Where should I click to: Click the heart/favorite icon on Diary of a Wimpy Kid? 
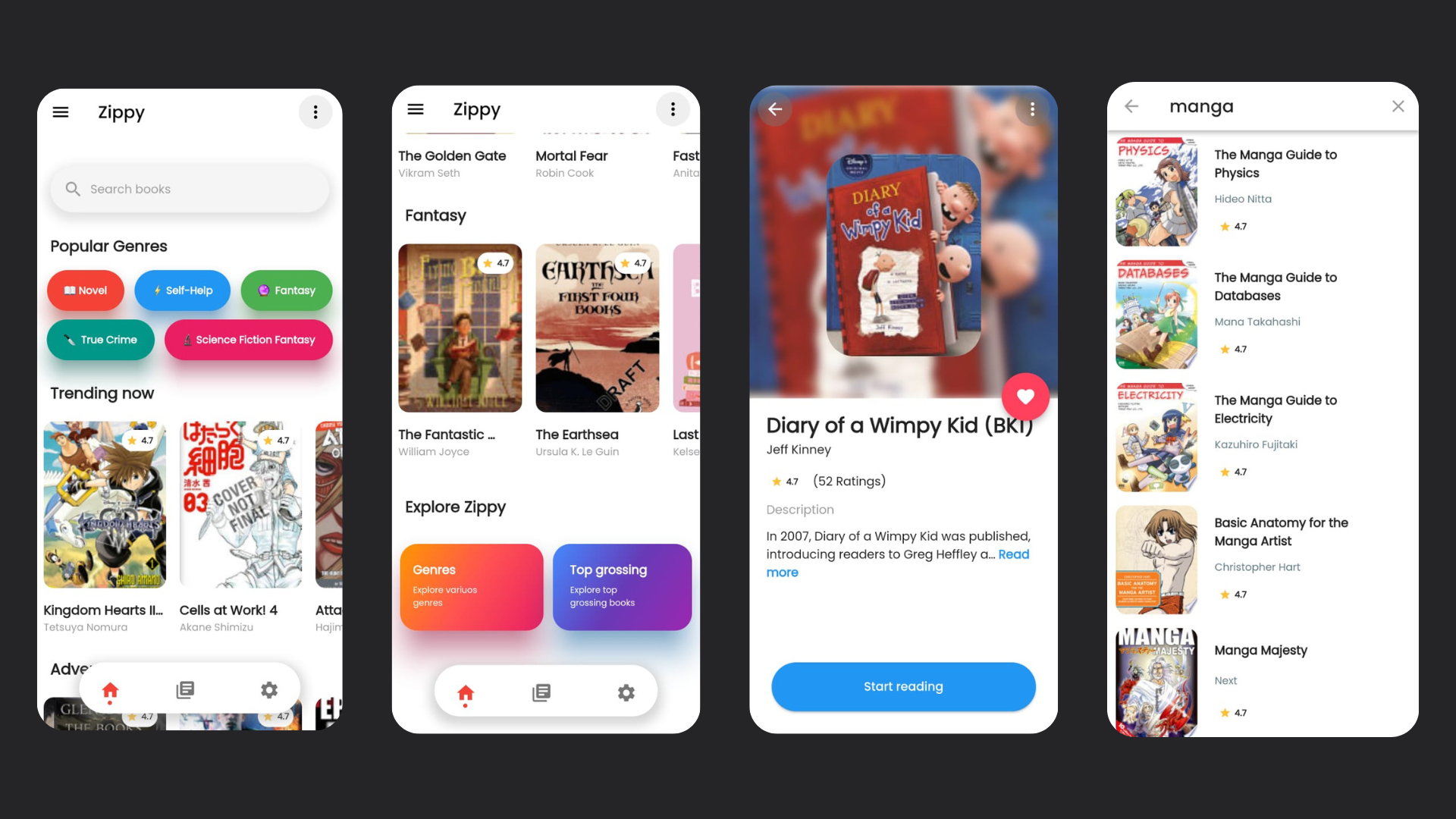point(1025,395)
